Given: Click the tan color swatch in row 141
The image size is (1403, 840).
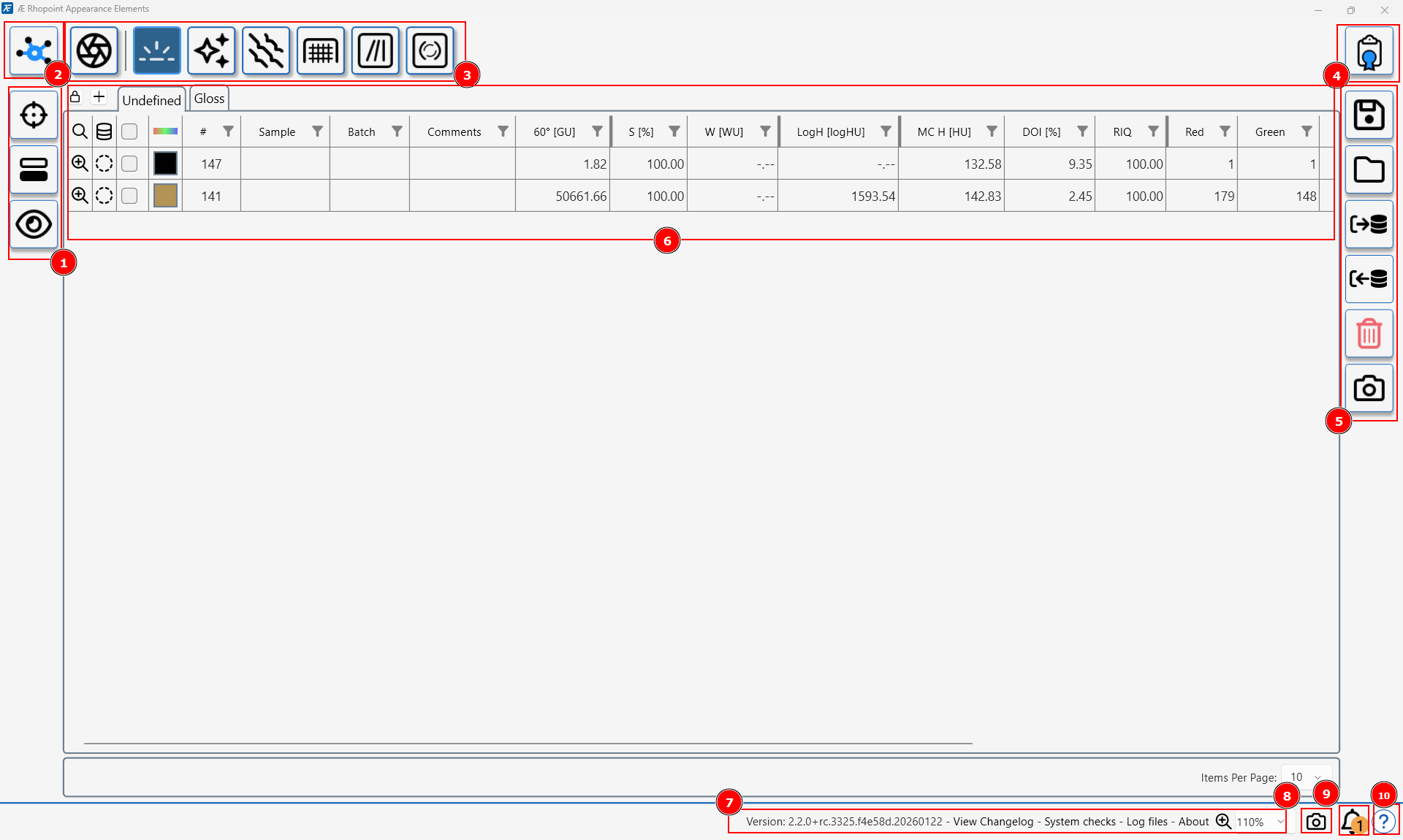Looking at the screenshot, I should [165, 196].
